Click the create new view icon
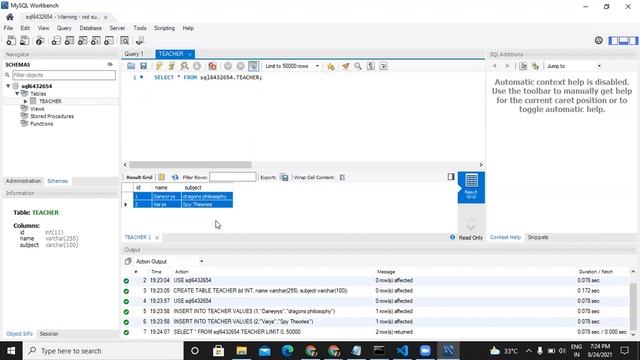Screen dimensions: 640x360 (82, 40)
